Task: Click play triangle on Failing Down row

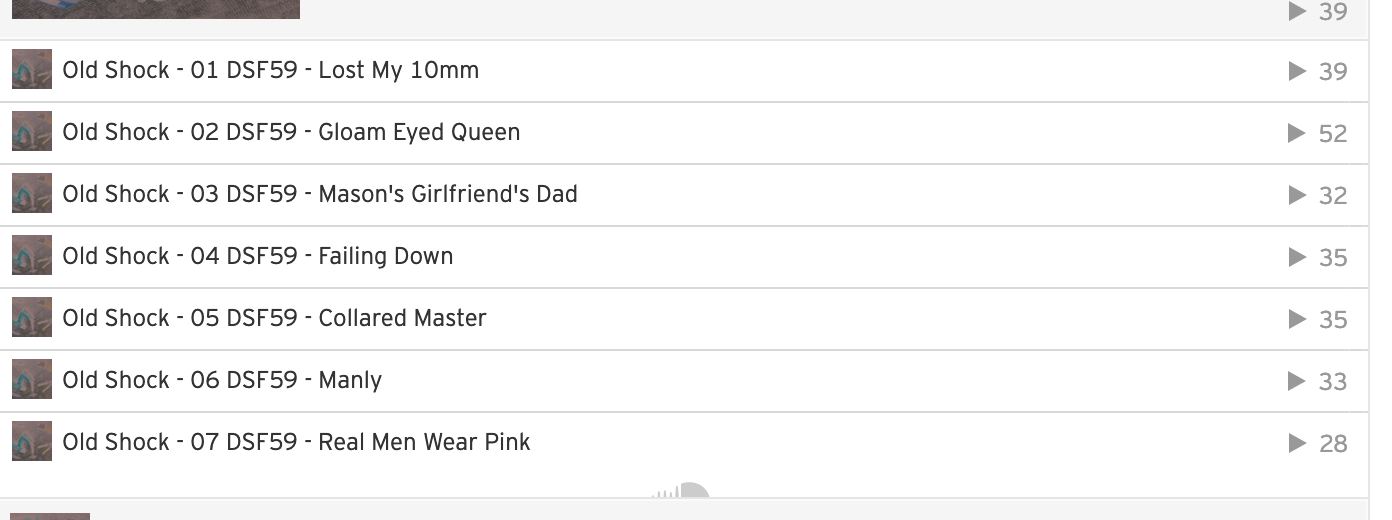Action: pyautogui.click(x=1298, y=257)
